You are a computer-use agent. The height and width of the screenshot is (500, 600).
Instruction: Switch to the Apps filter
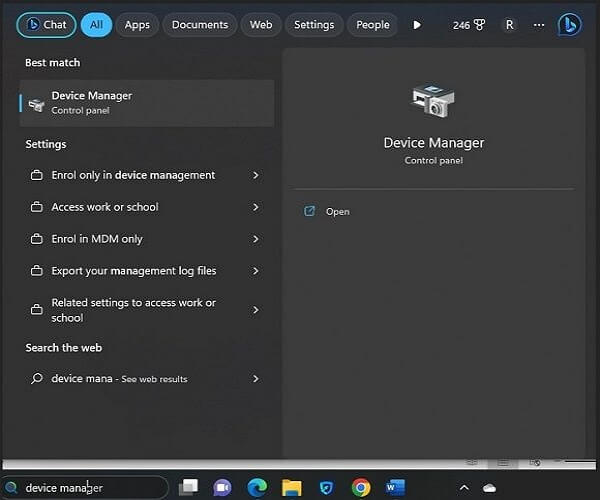pyautogui.click(x=137, y=25)
